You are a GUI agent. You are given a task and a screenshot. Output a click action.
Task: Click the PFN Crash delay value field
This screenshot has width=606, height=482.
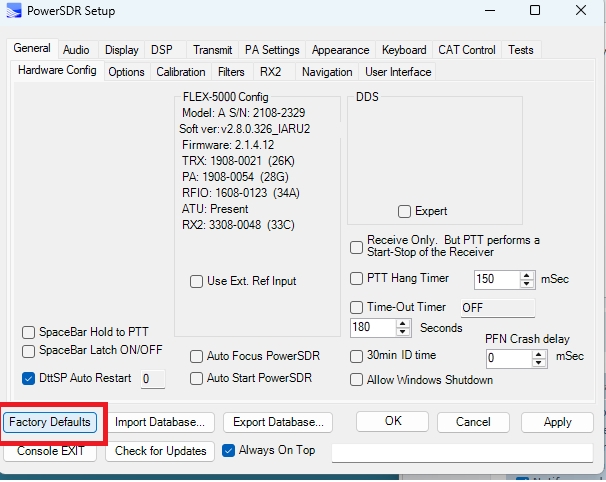[x=509, y=358]
